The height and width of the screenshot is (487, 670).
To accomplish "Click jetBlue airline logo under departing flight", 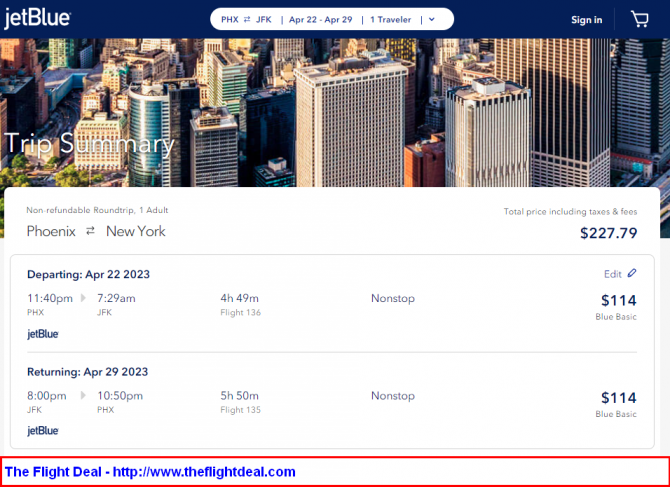I will tap(43, 334).
